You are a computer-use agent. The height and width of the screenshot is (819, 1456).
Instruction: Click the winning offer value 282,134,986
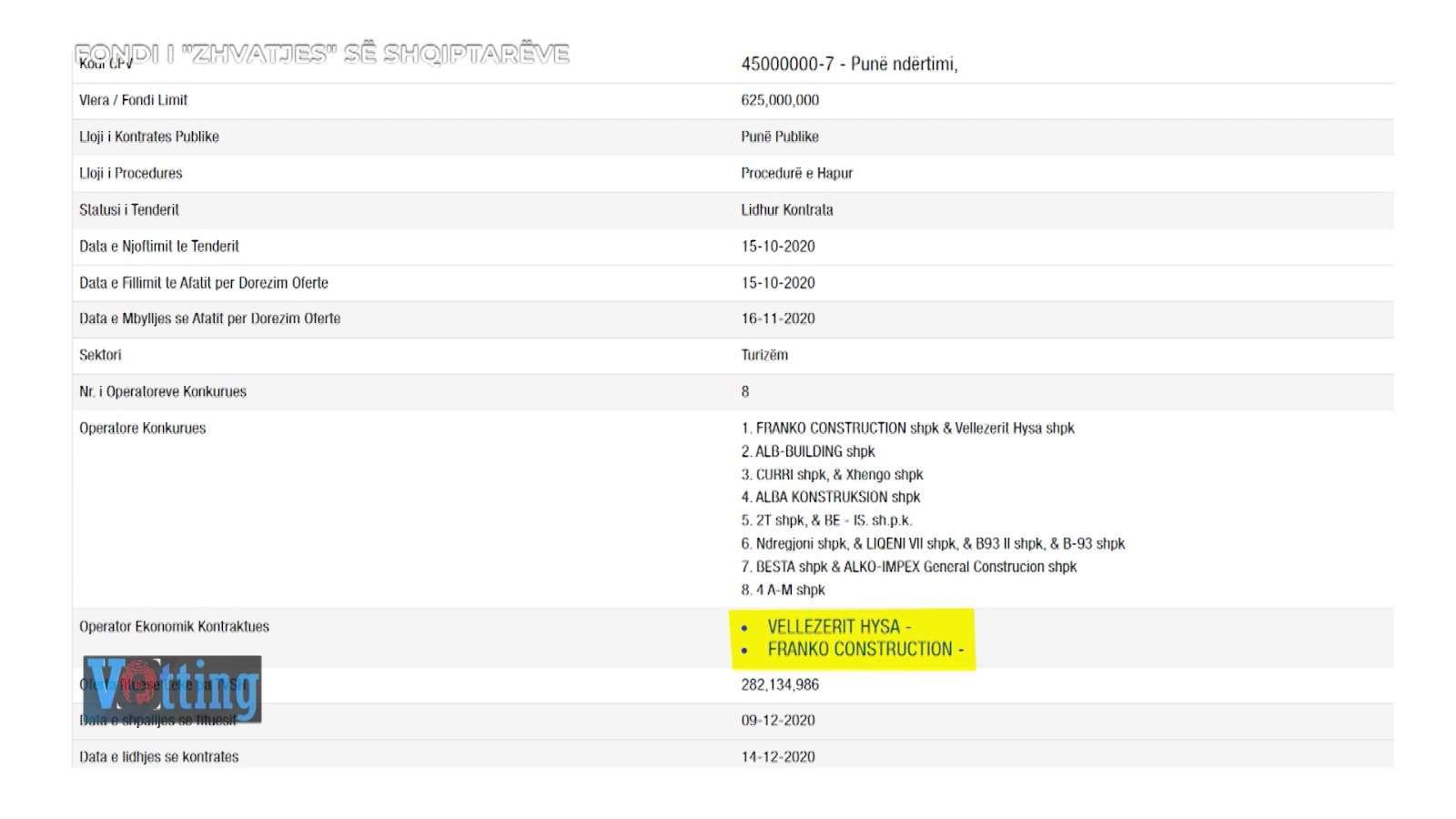(780, 684)
